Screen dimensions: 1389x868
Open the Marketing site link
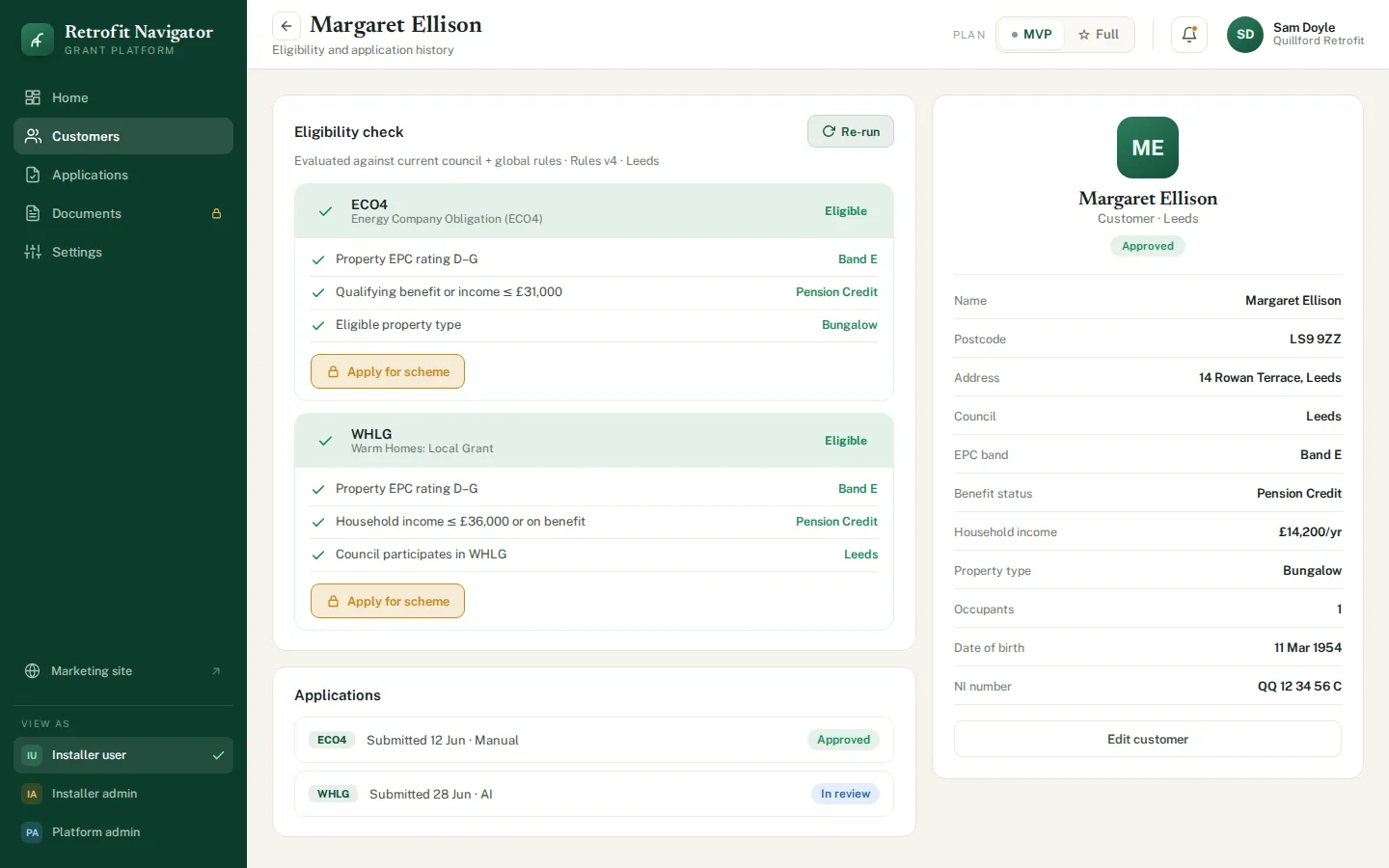(x=123, y=671)
